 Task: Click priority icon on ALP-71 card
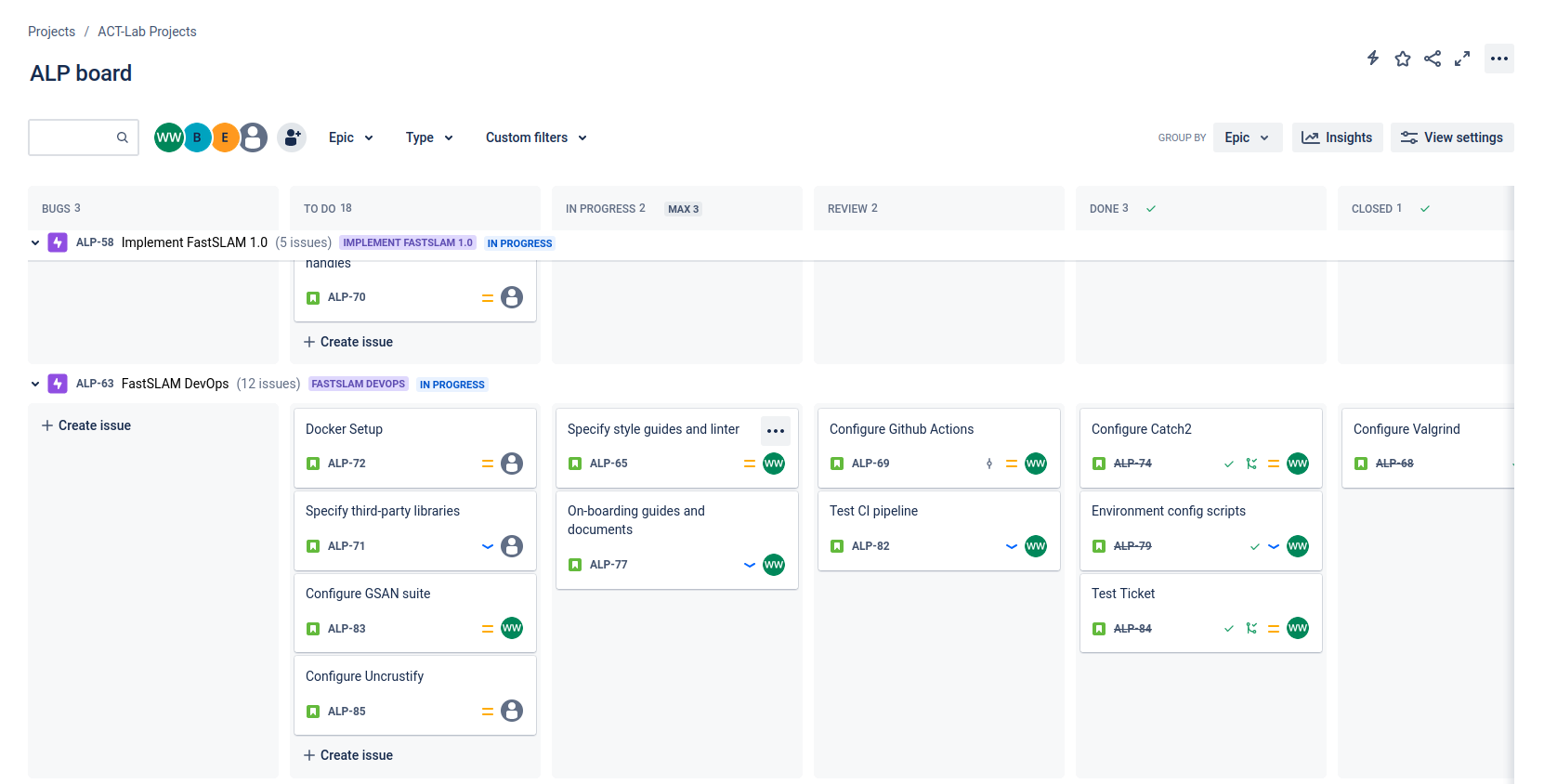point(488,546)
